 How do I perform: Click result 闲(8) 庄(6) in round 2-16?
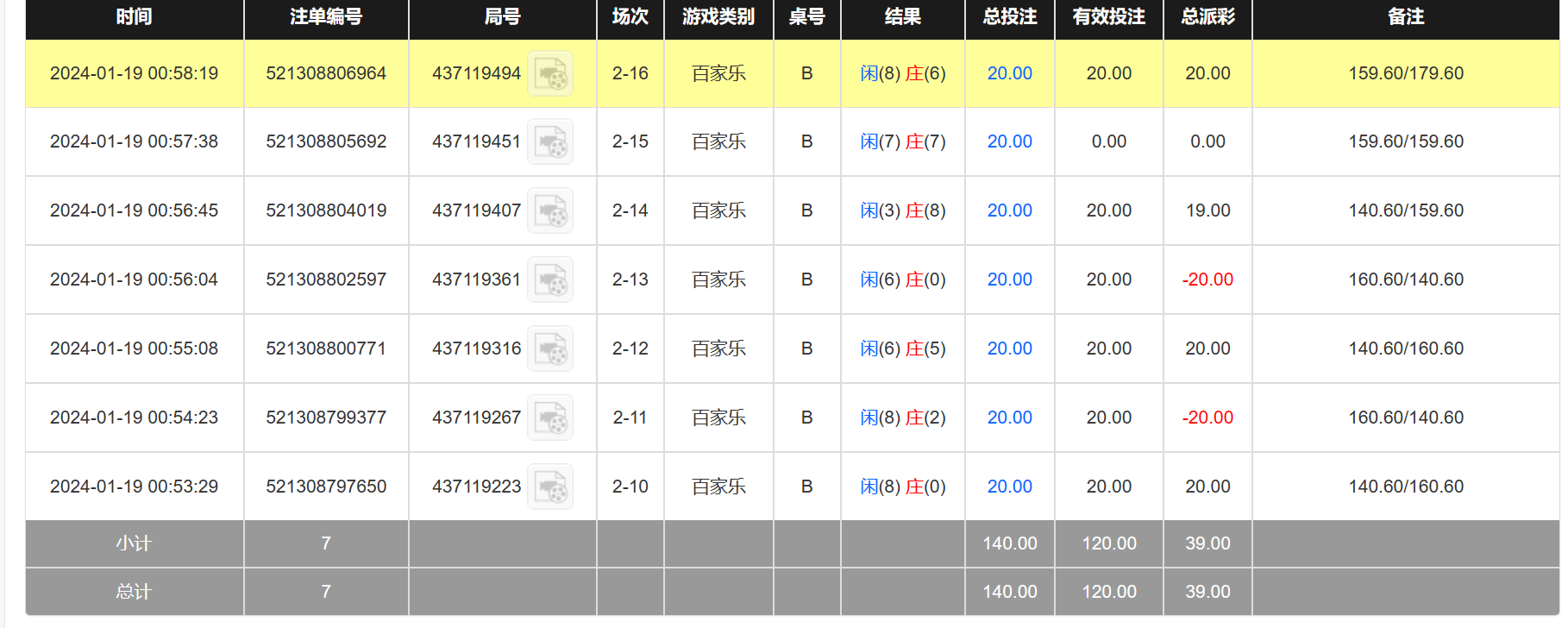tap(903, 73)
